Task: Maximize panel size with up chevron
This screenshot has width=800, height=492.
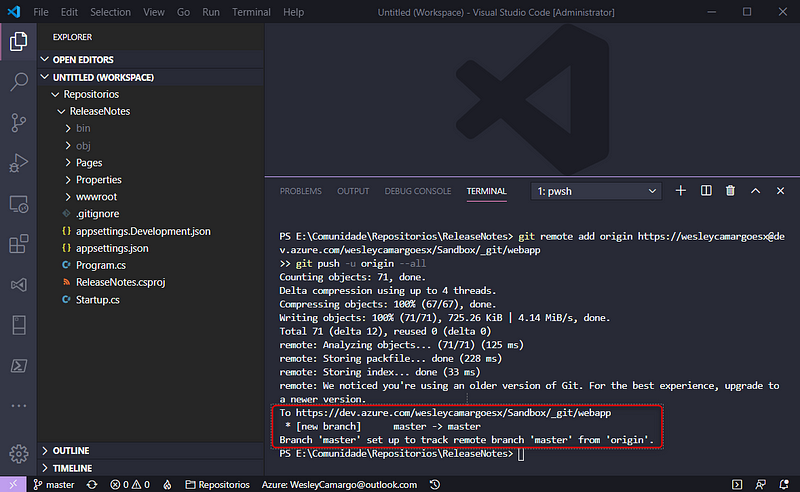Action: coord(755,190)
